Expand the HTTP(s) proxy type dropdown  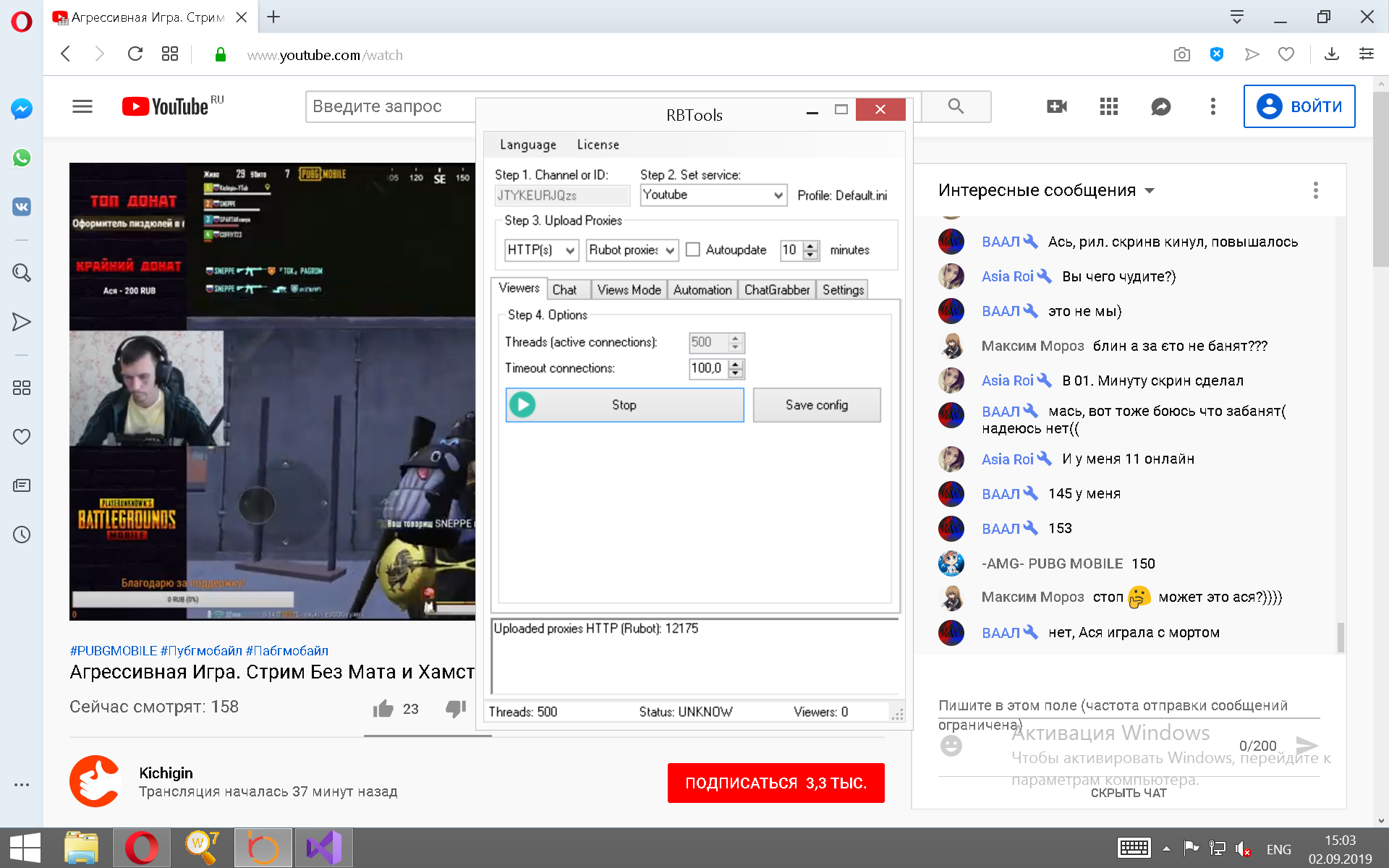pyautogui.click(x=541, y=250)
